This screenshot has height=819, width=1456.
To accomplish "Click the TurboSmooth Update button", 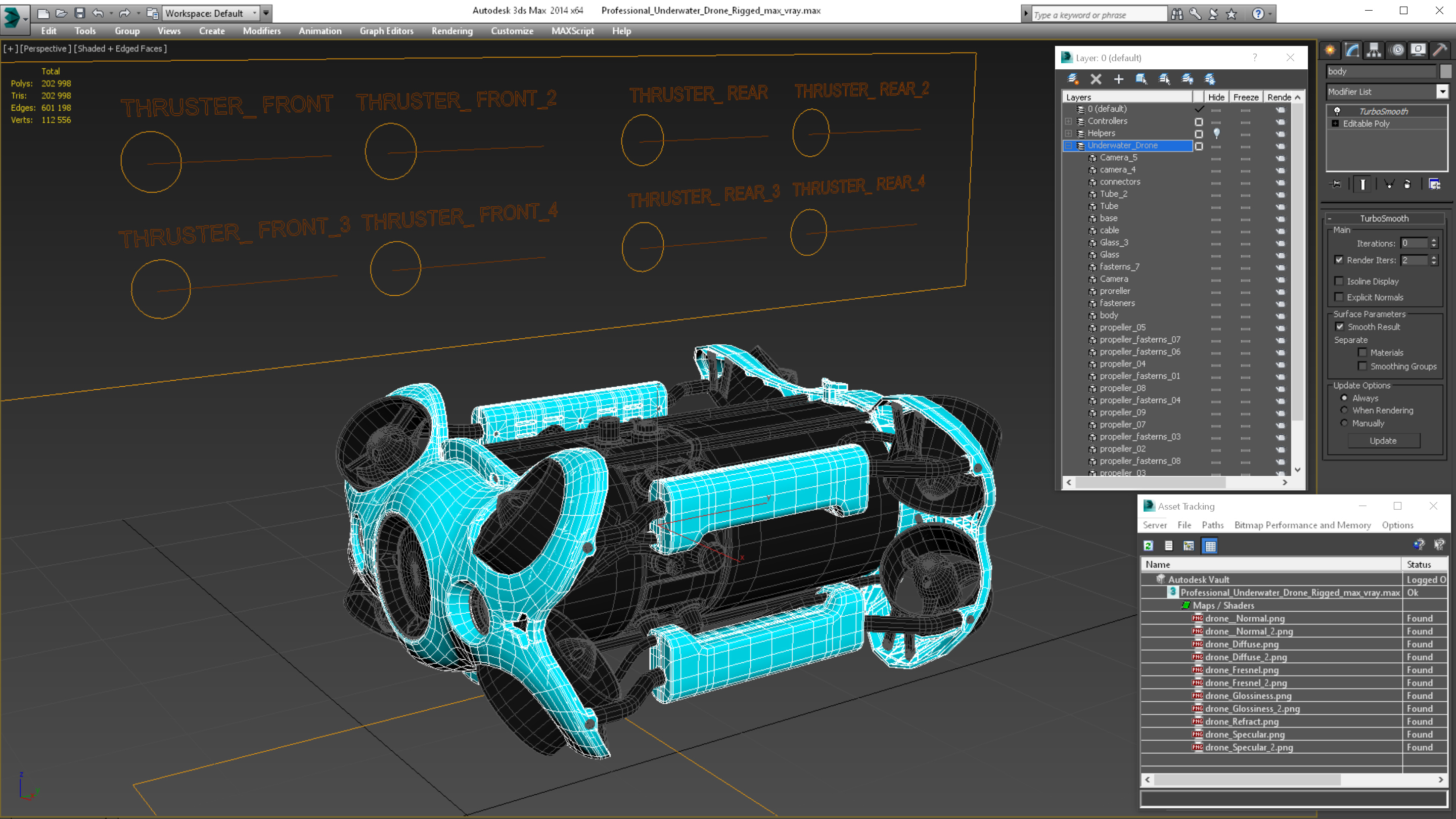I will 1383,441.
